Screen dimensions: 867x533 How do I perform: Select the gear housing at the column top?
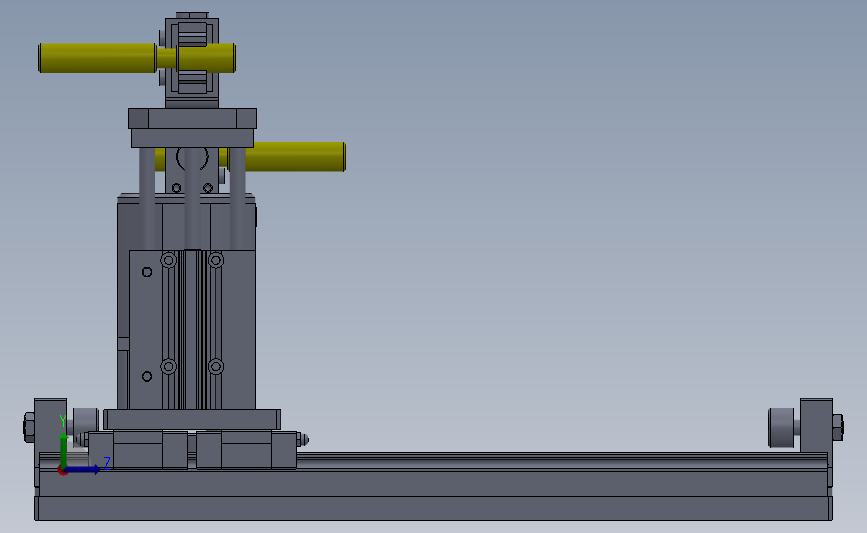tap(192, 62)
